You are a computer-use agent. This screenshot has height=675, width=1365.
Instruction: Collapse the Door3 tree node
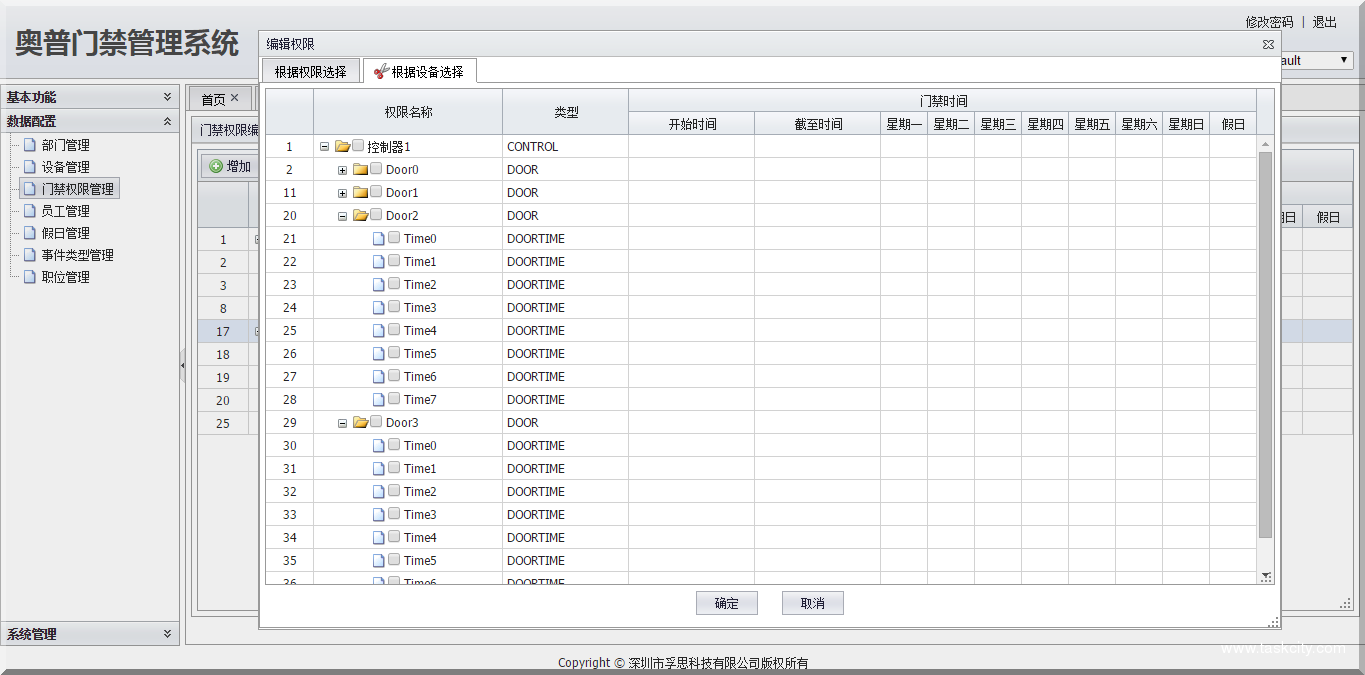342,423
